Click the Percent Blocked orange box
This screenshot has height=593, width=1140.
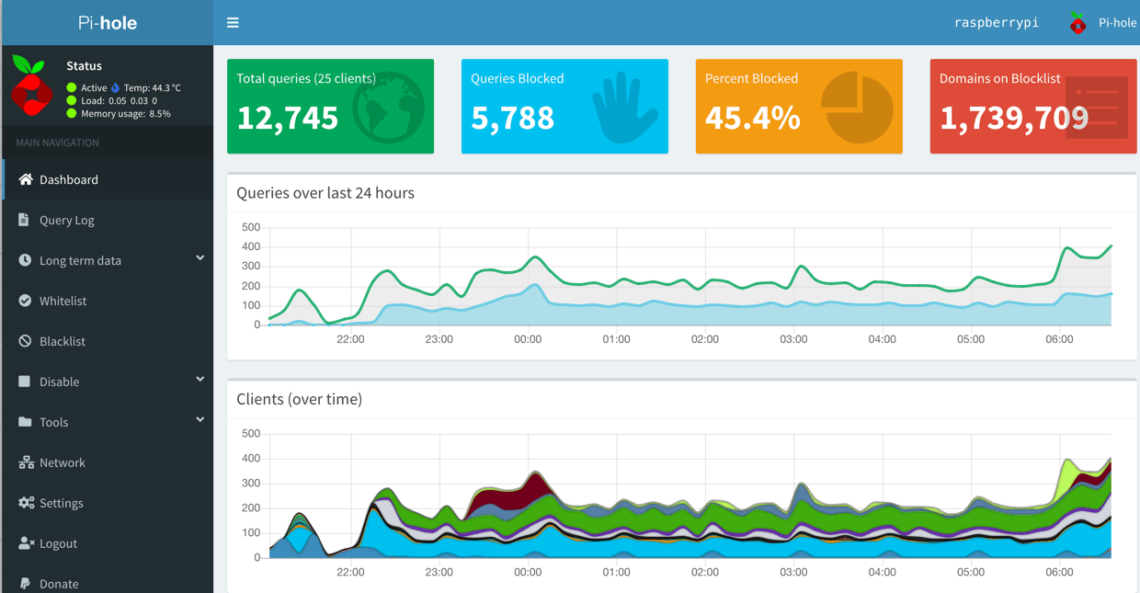[x=798, y=106]
